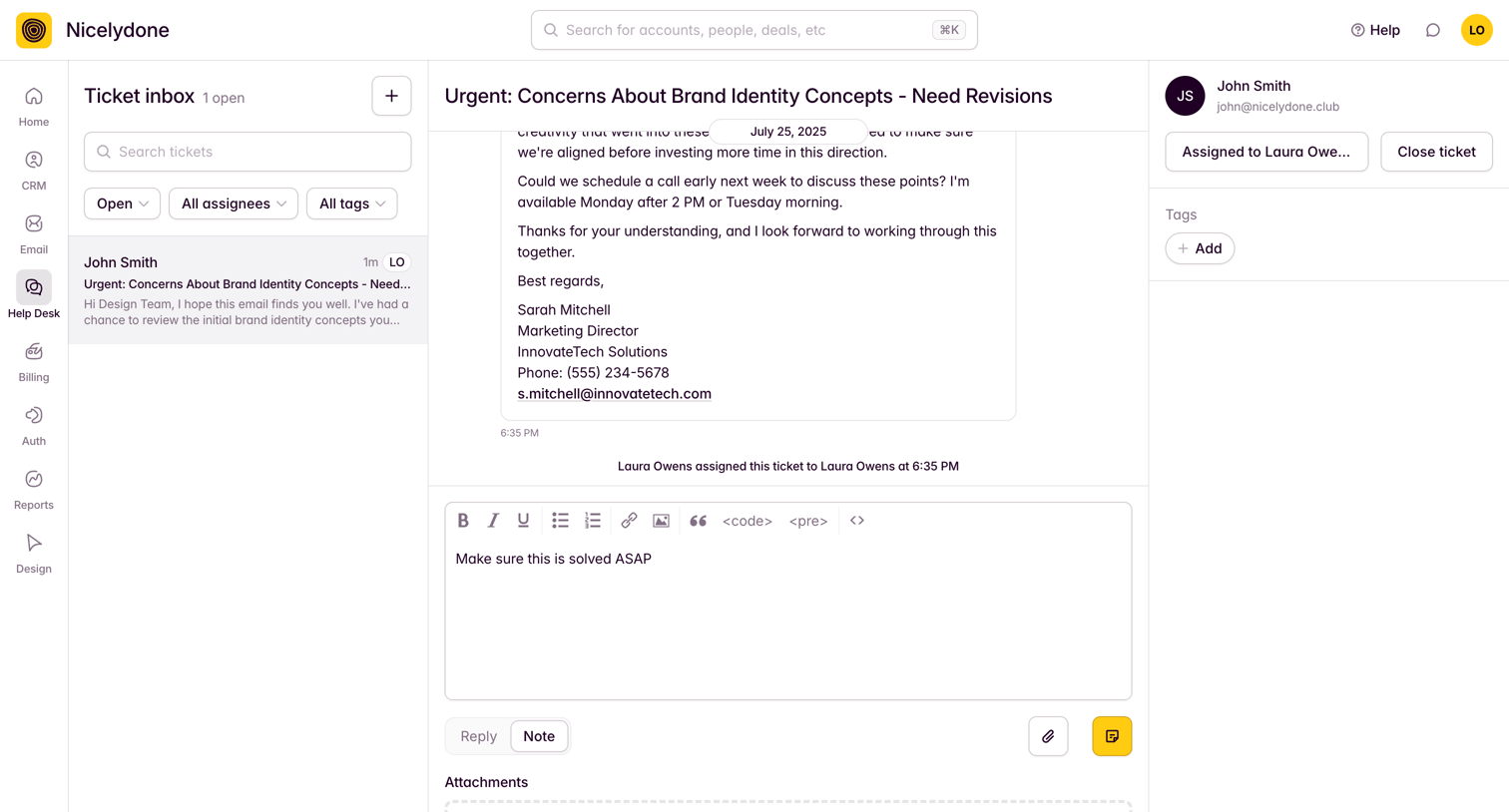1509x812 pixels.
Task: Click the Tags section label
Action: coord(1181,214)
